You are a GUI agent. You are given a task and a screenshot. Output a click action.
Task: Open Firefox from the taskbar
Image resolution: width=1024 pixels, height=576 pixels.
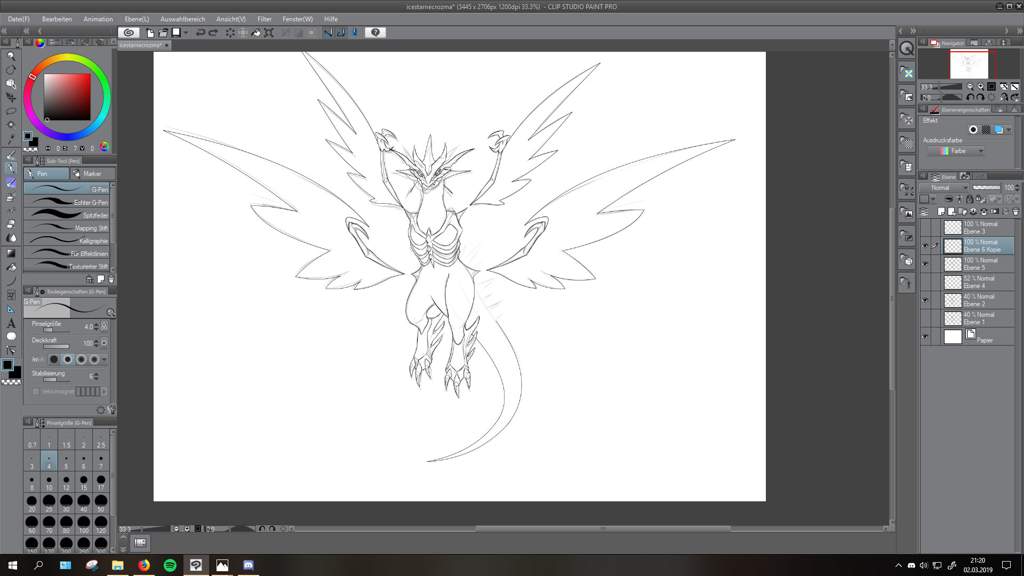pos(144,565)
